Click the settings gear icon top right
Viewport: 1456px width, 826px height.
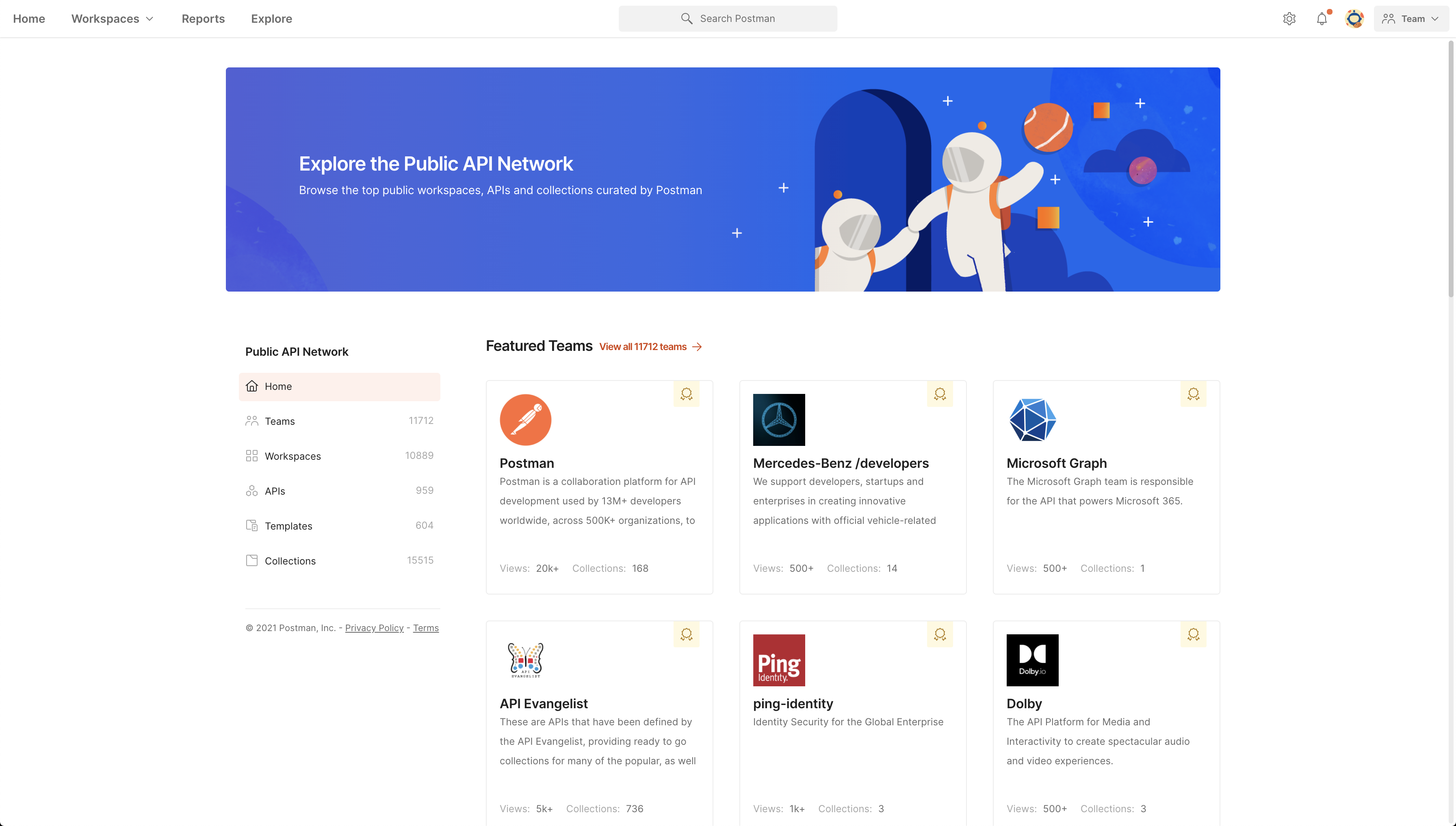click(1290, 18)
